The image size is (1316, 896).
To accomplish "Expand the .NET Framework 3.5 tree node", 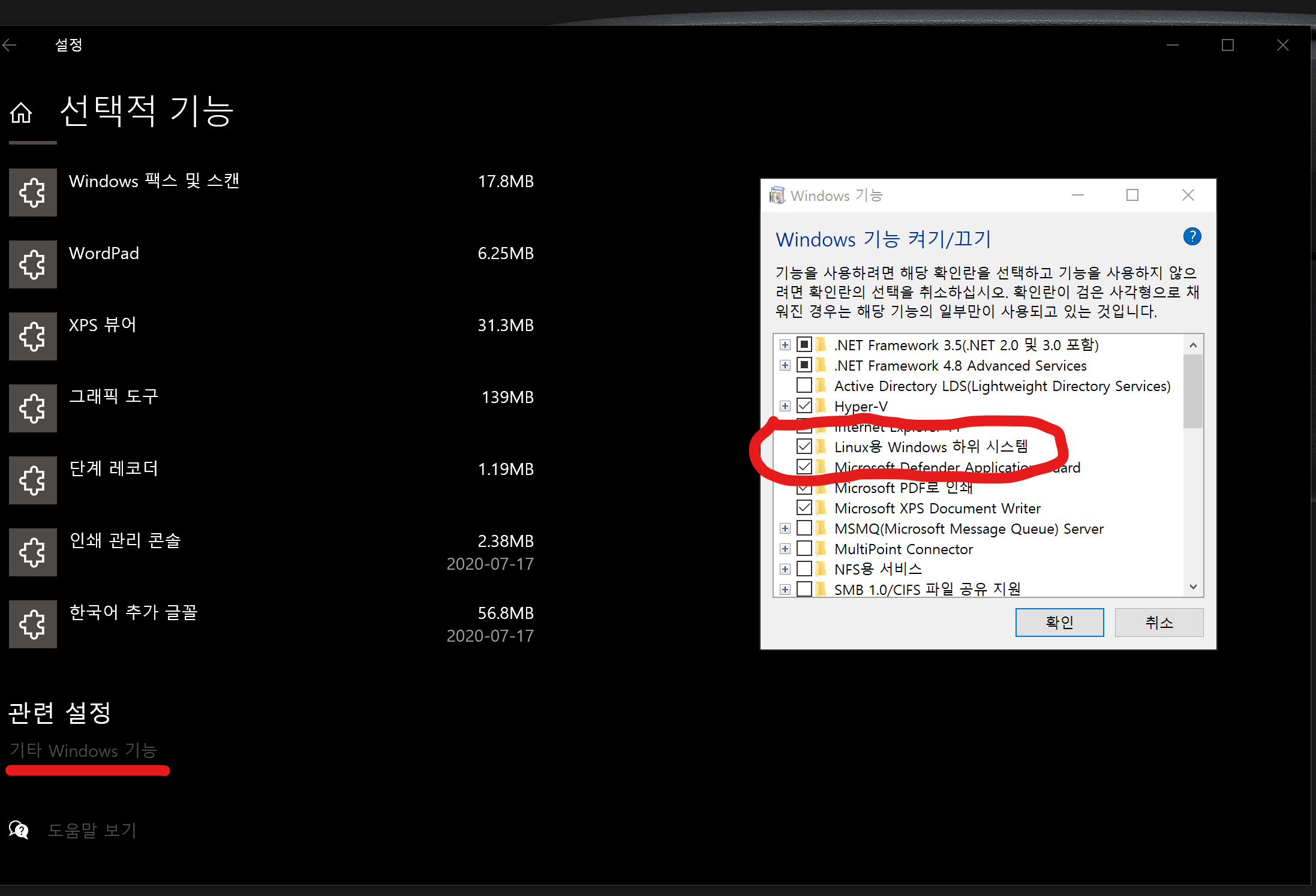I will click(785, 345).
